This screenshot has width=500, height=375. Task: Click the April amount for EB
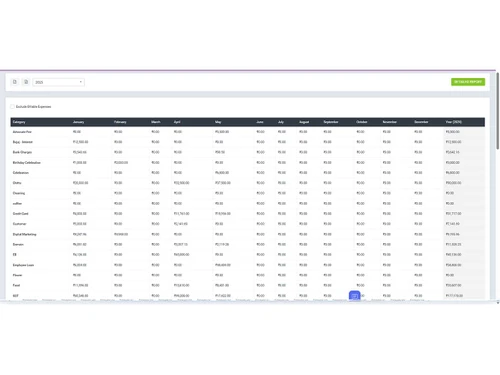(182, 255)
